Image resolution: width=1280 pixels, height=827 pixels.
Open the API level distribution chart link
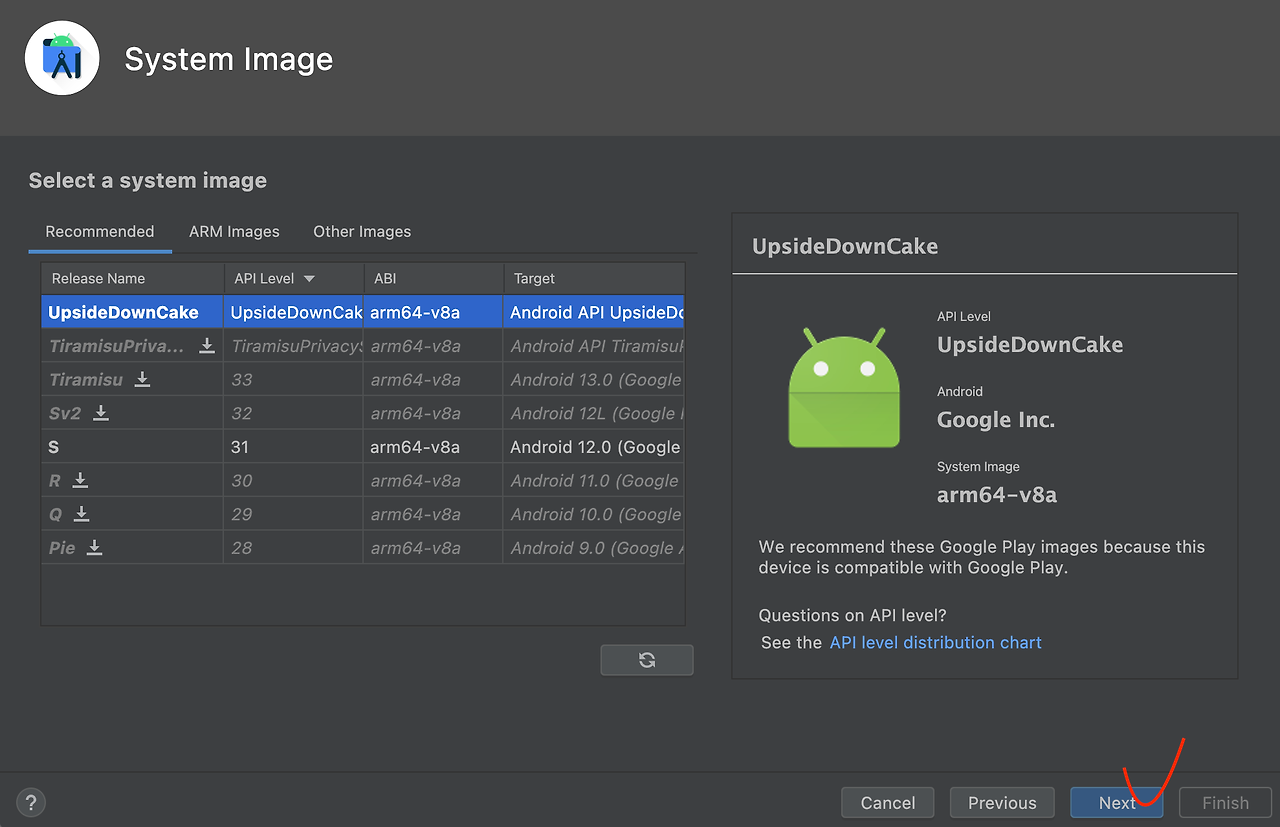pos(936,642)
